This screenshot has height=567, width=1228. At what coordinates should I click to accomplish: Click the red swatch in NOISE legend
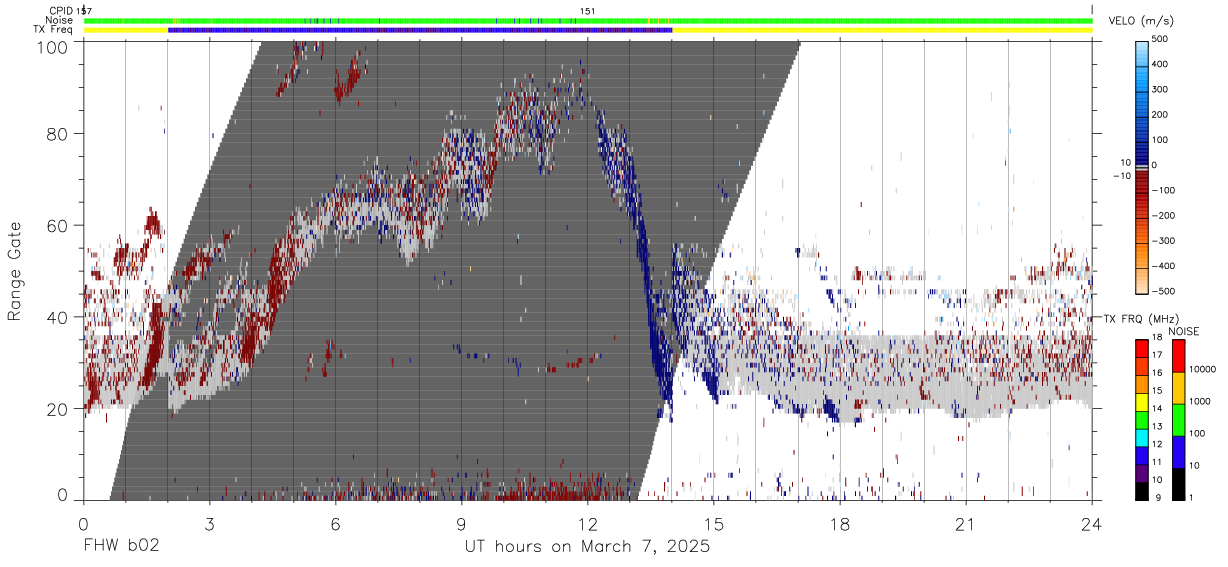[1179, 356]
